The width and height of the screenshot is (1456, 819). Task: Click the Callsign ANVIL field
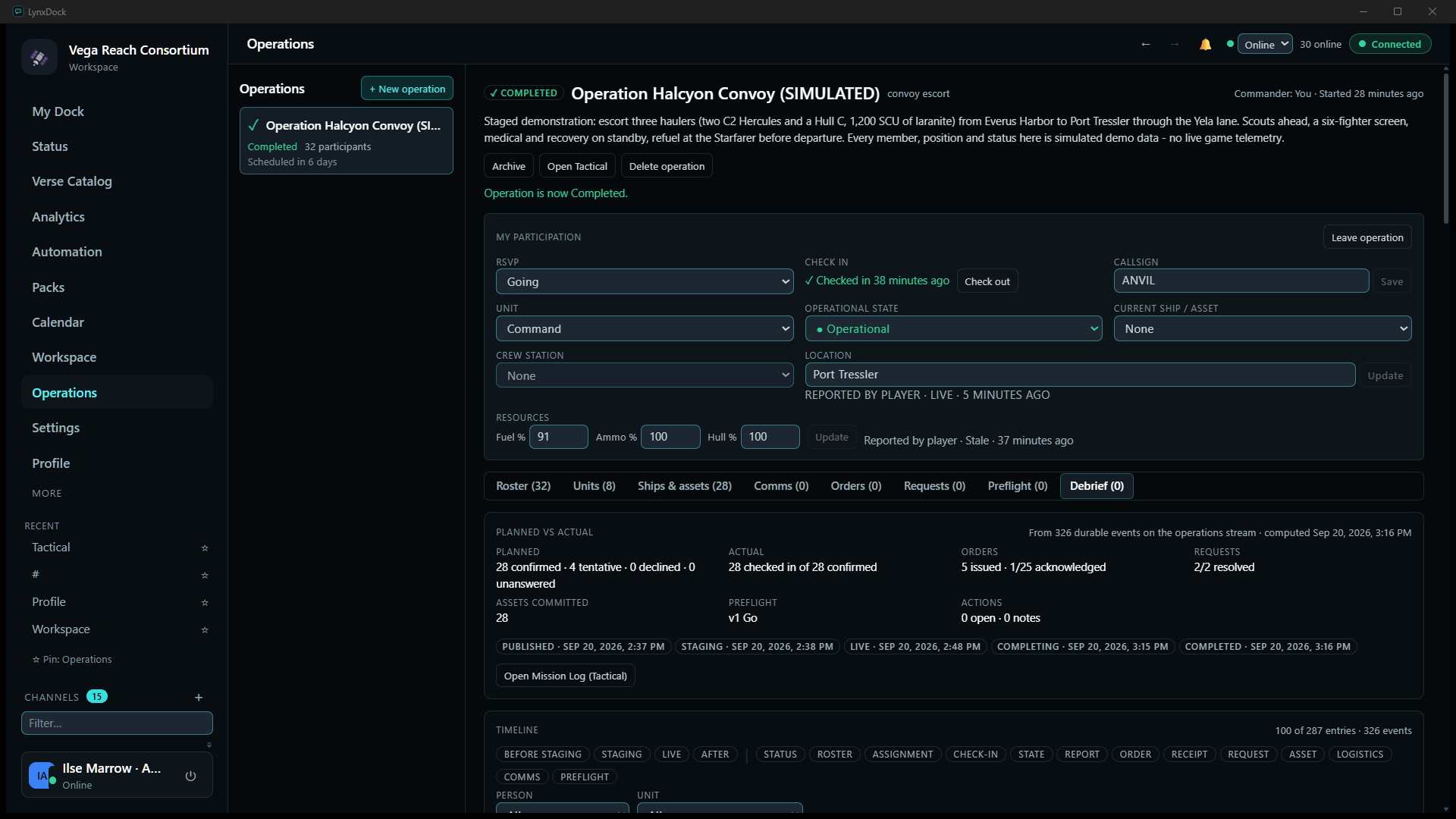[x=1241, y=281]
